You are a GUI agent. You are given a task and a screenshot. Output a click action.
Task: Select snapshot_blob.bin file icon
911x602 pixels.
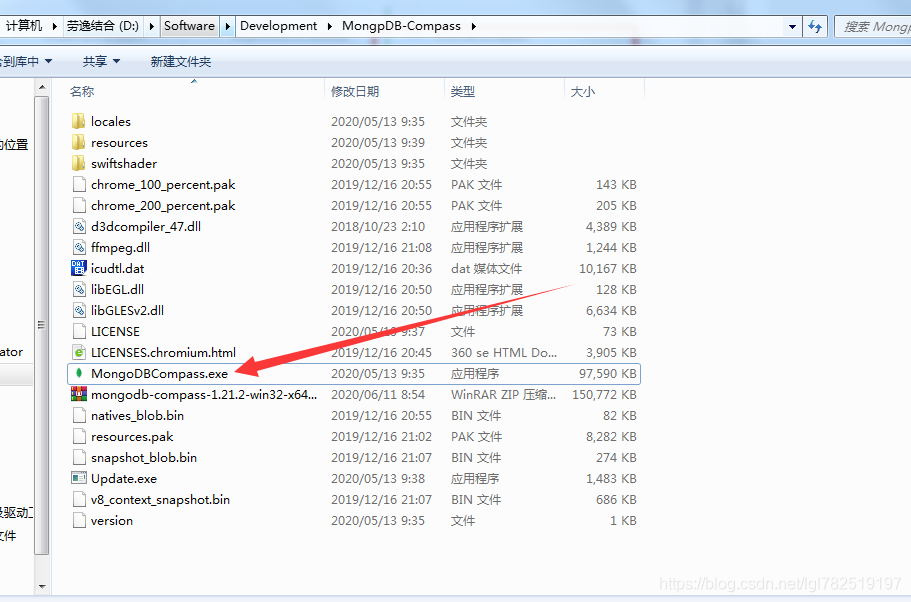click(x=79, y=458)
